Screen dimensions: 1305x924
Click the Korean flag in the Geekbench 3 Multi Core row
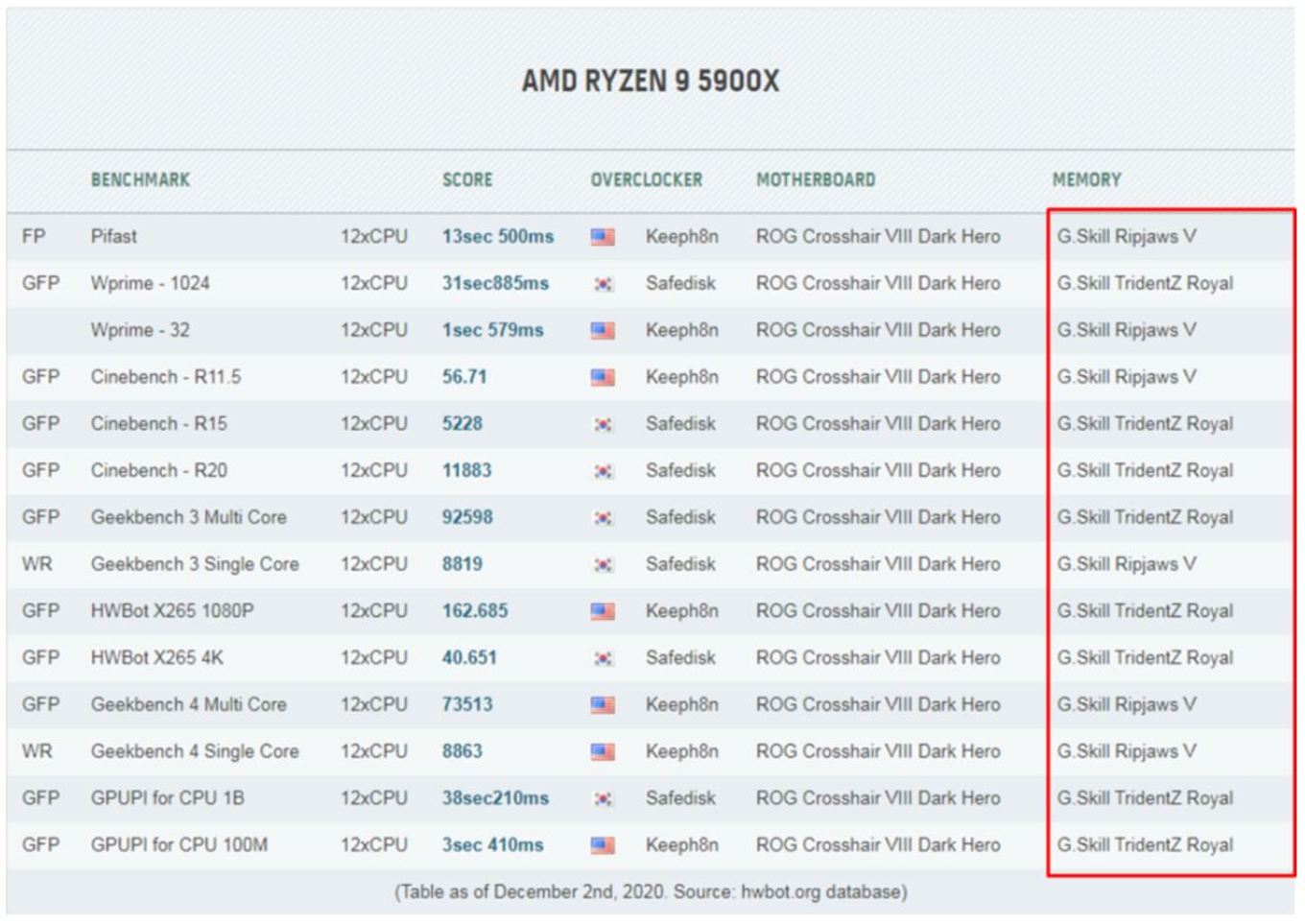pos(603,518)
